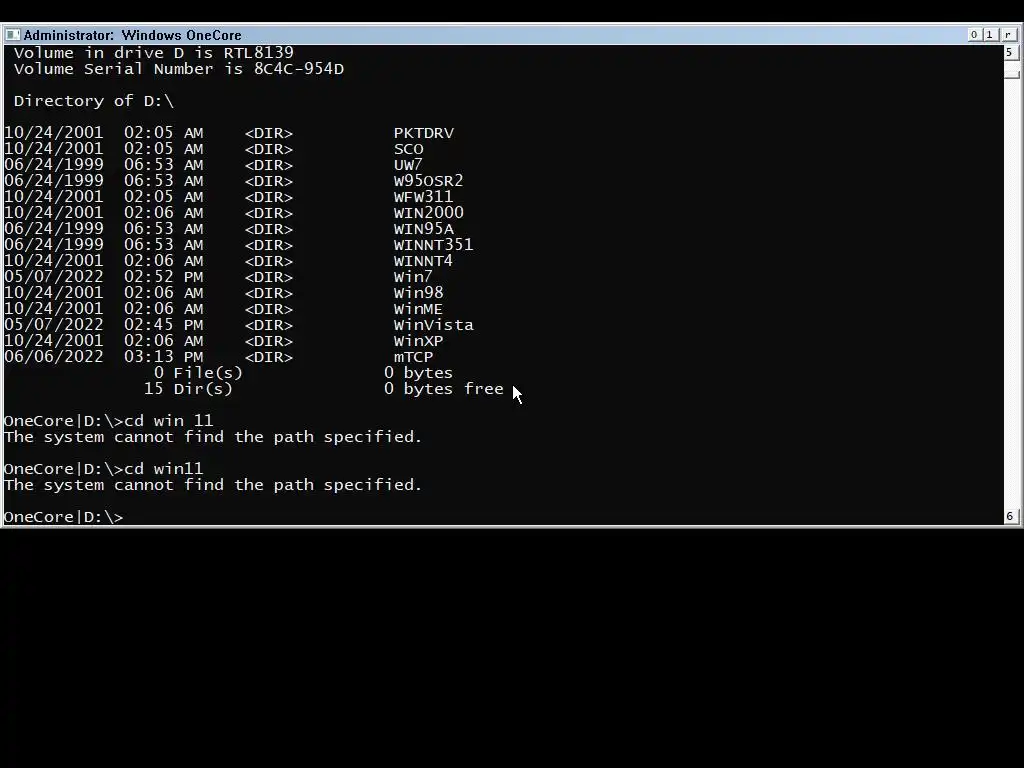This screenshot has height=768, width=1024.
Task: Click the '0 bytes free' text
Action: pyautogui.click(x=444, y=389)
